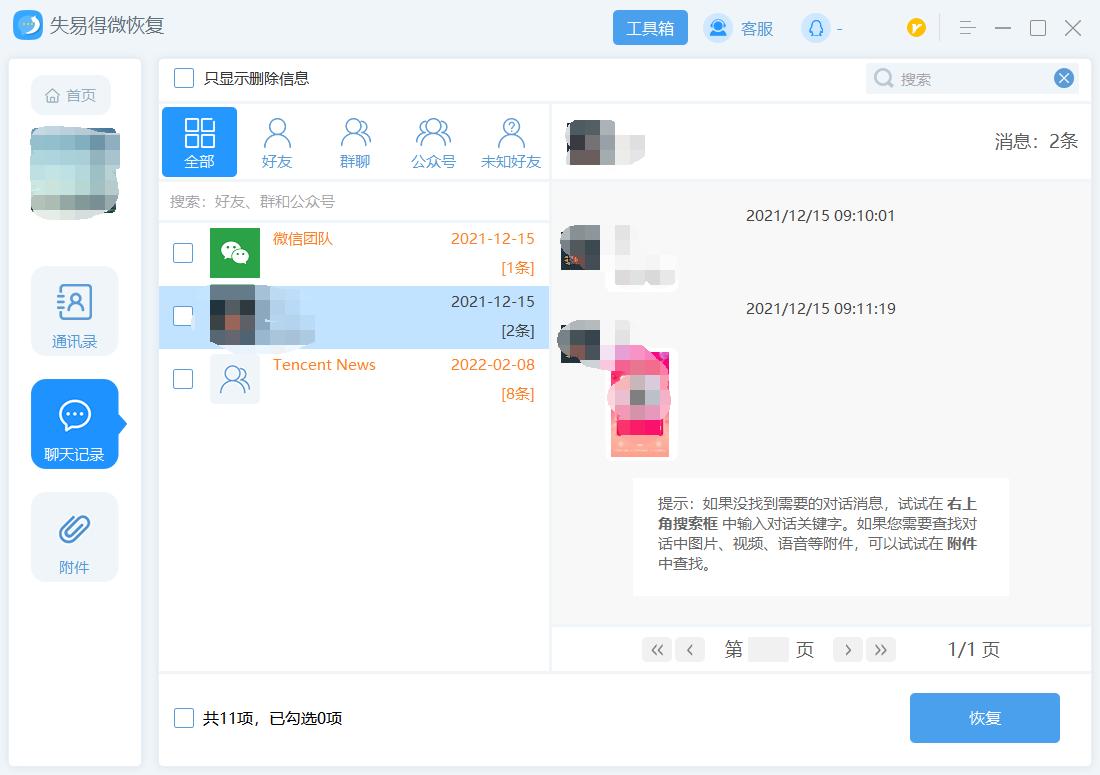This screenshot has width=1100, height=775.
Task: Jump to the last page
Action: click(x=881, y=649)
